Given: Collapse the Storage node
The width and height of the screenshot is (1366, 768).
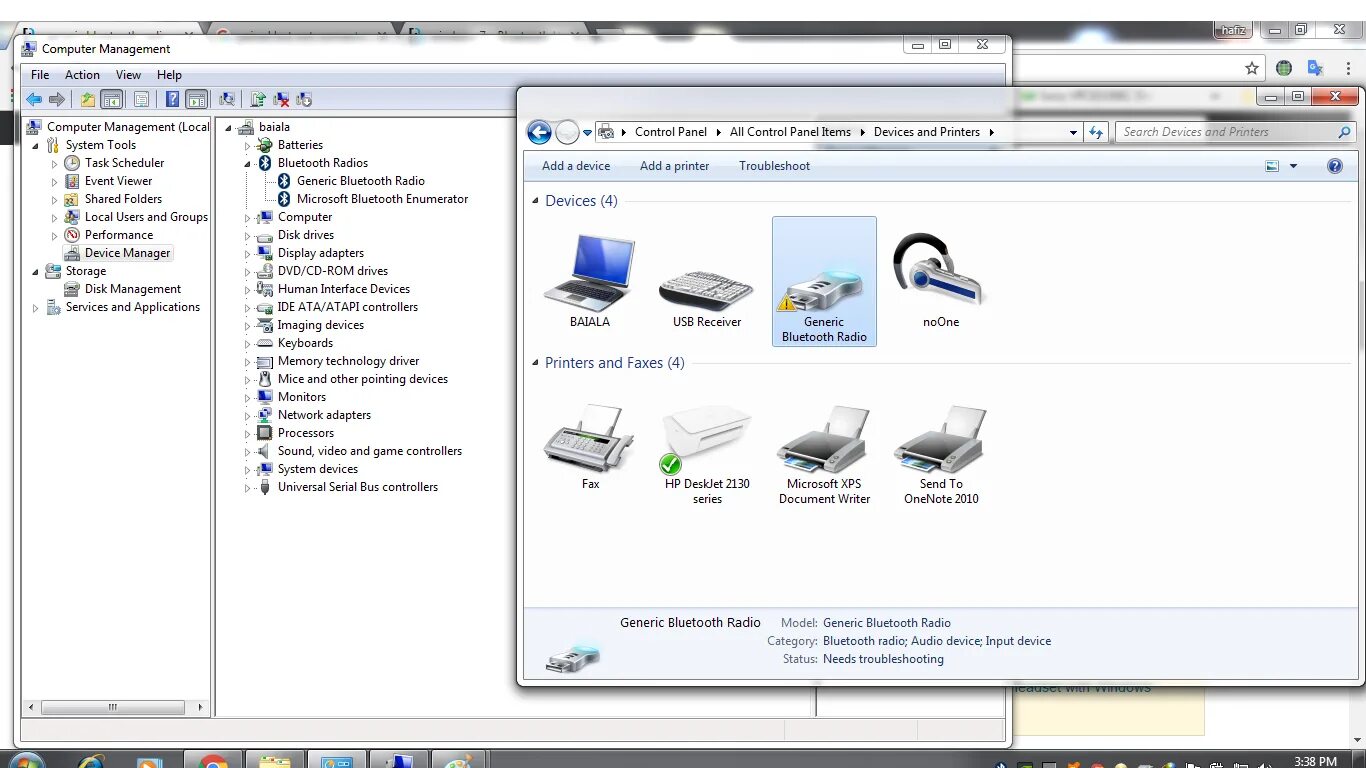Looking at the screenshot, I should click(x=36, y=271).
